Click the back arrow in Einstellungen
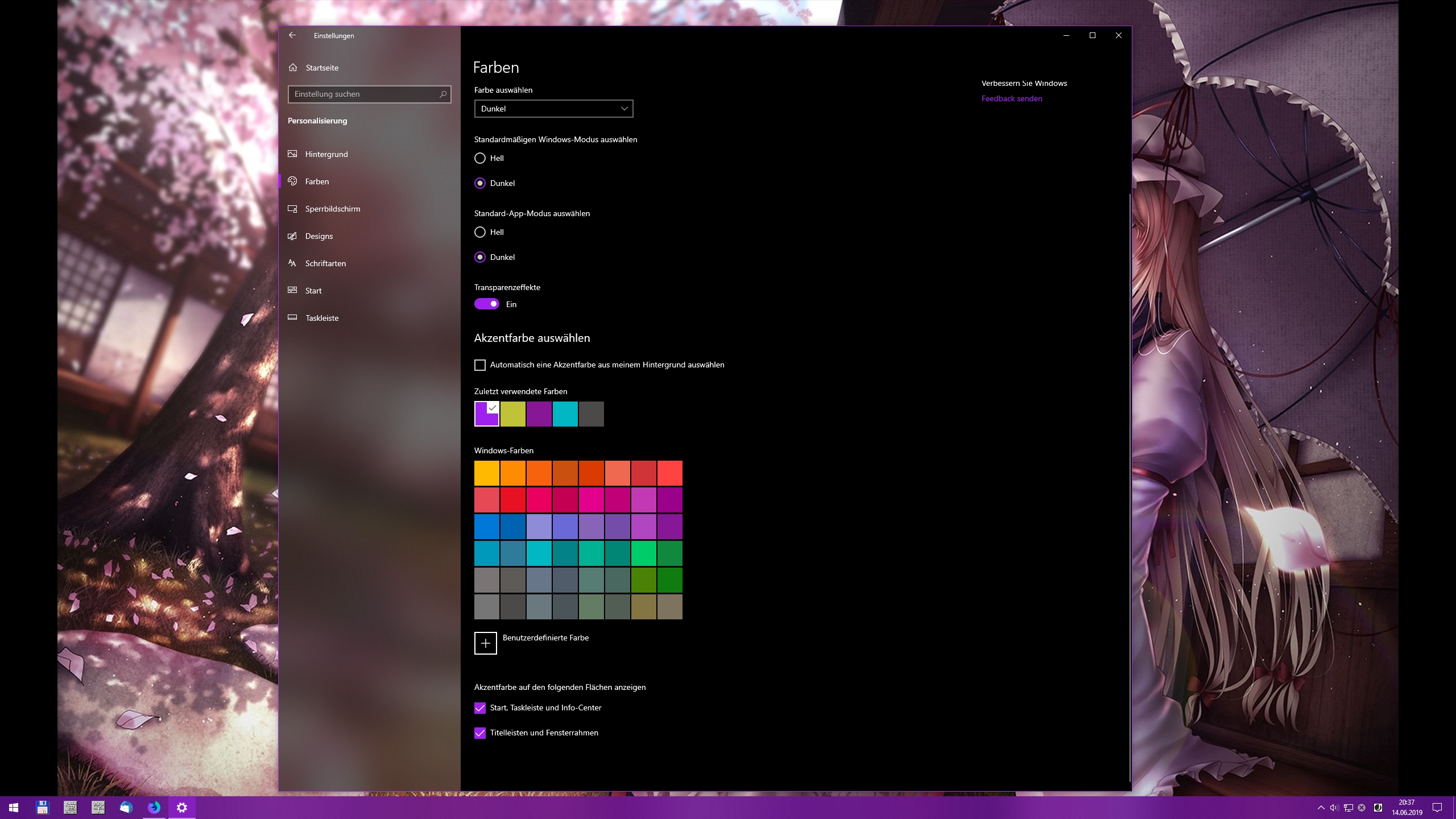Viewport: 1456px width, 819px height. tap(292, 35)
